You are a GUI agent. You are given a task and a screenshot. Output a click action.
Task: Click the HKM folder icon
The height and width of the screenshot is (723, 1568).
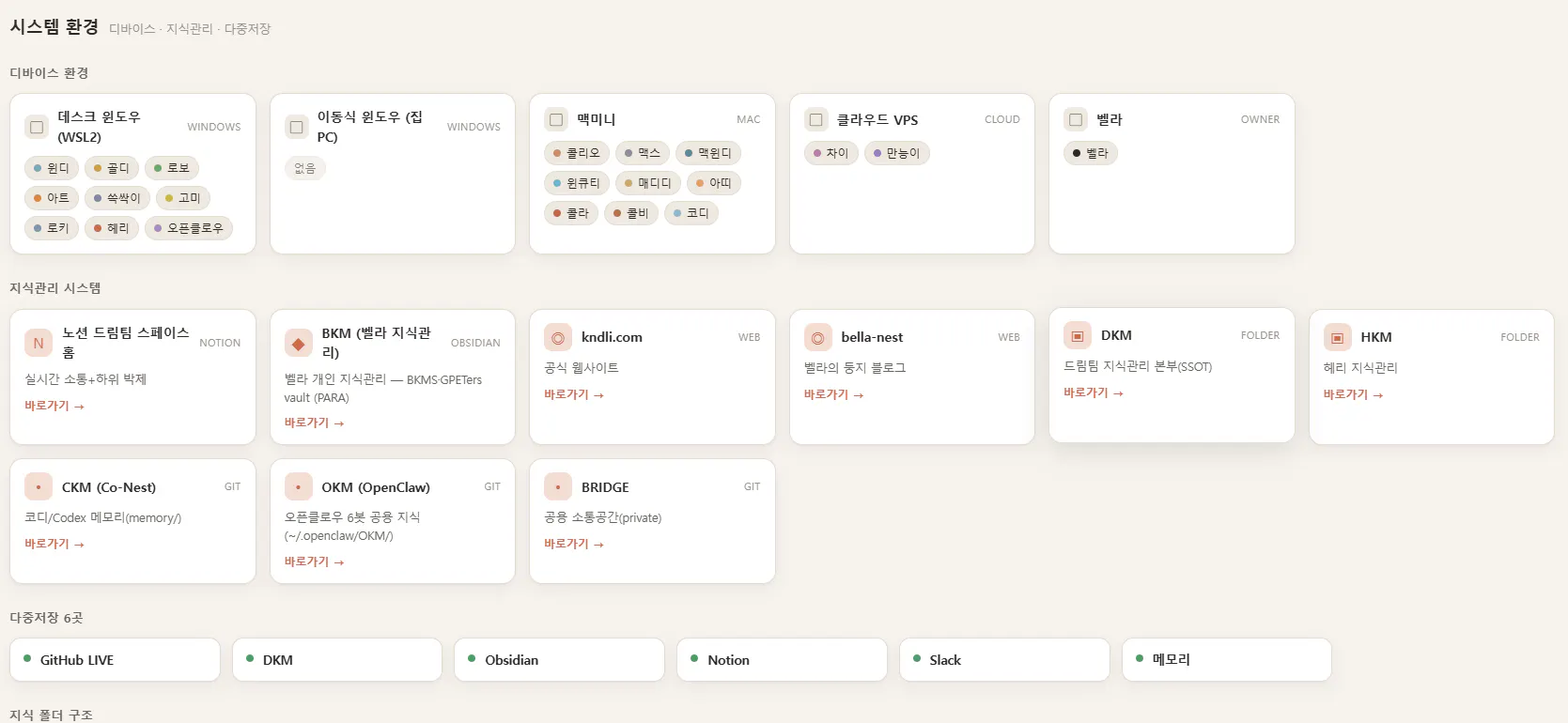1338,337
